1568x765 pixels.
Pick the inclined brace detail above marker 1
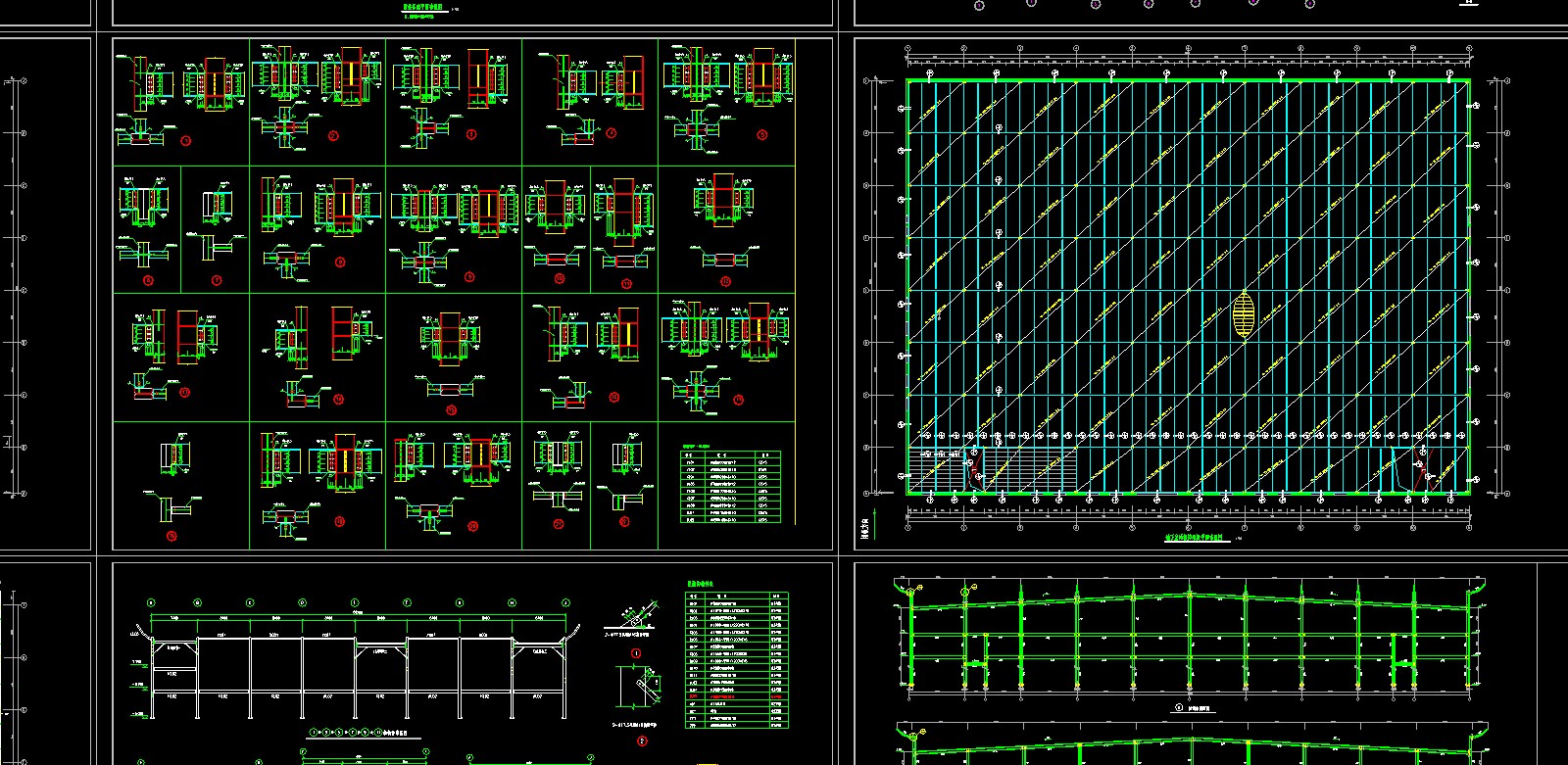tap(633, 617)
